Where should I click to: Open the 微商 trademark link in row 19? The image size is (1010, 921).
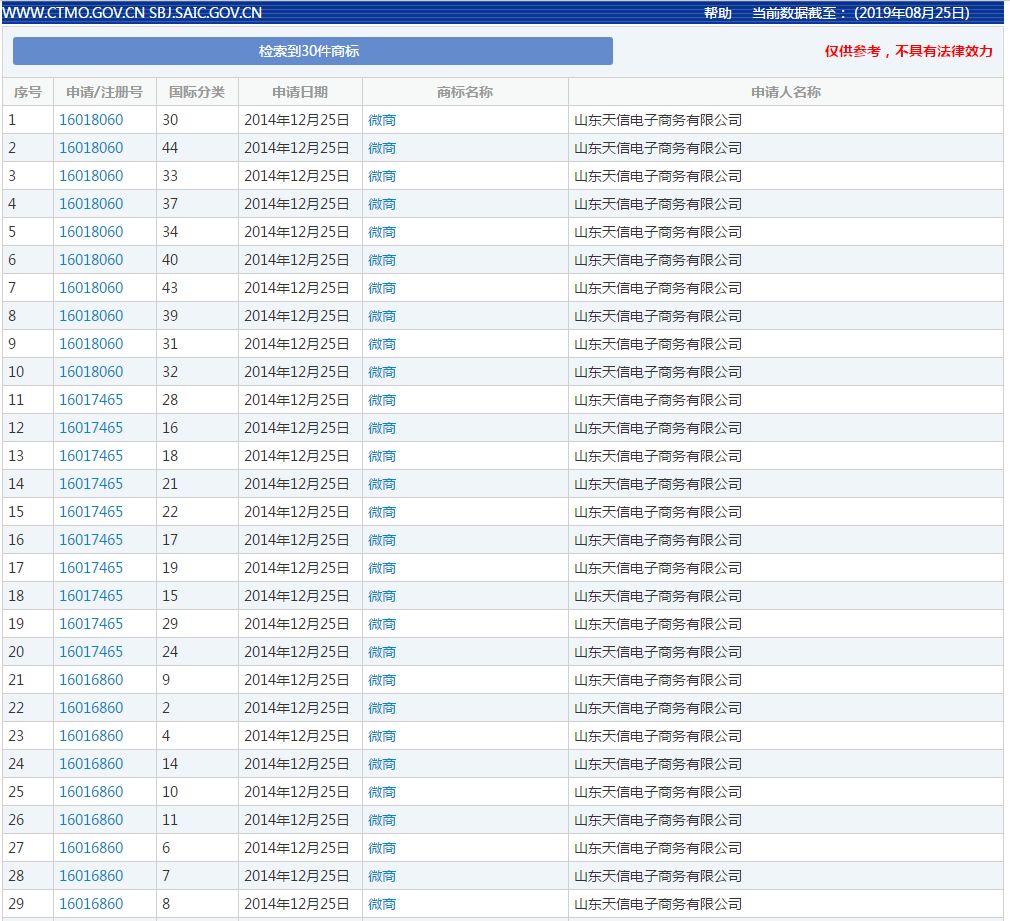[382, 624]
